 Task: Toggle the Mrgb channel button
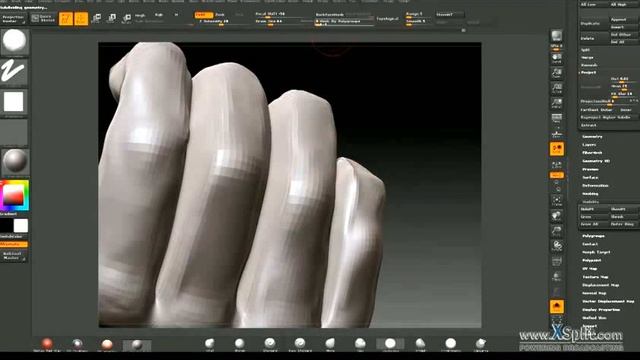coord(140,15)
